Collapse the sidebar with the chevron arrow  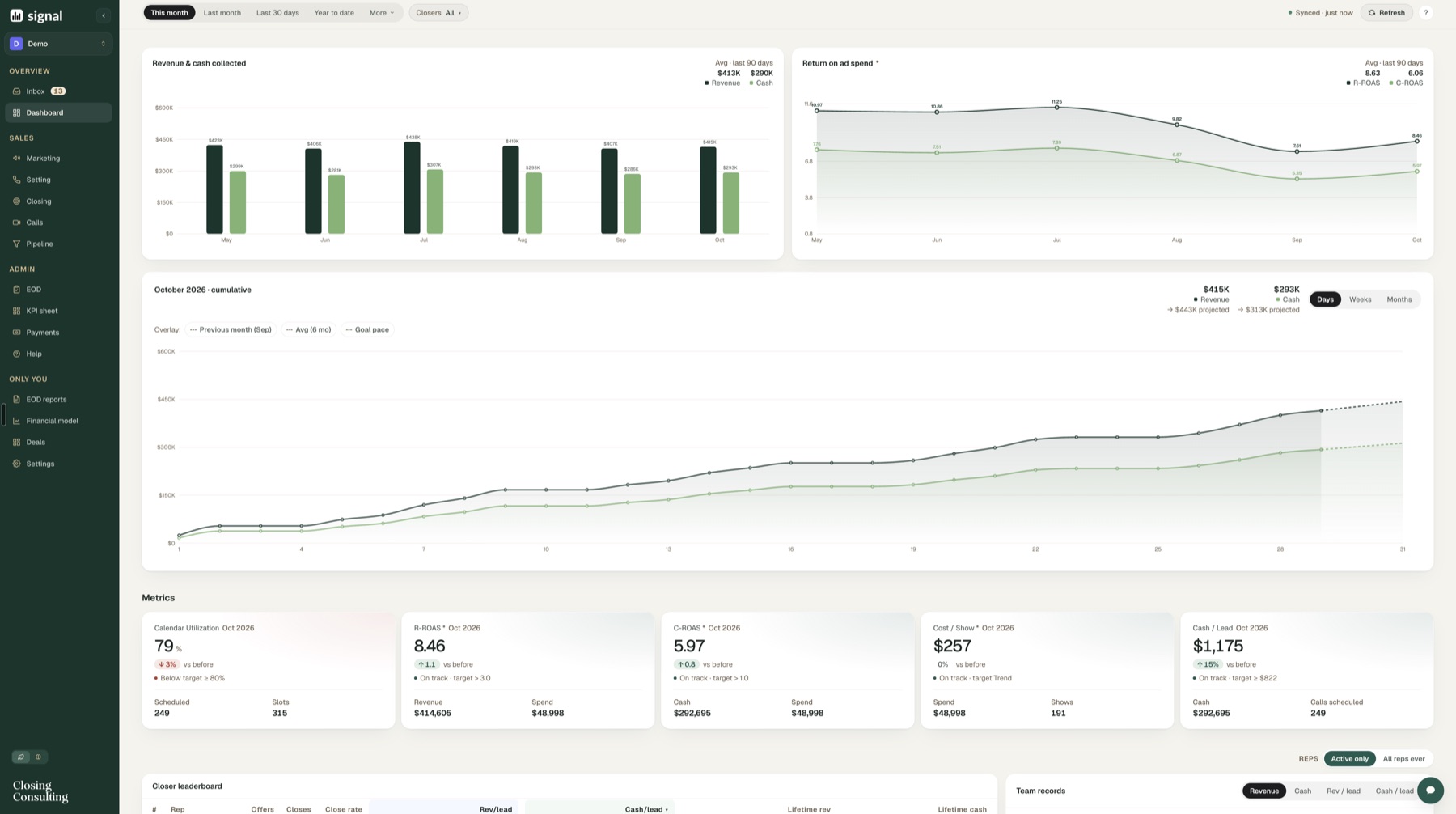click(104, 15)
